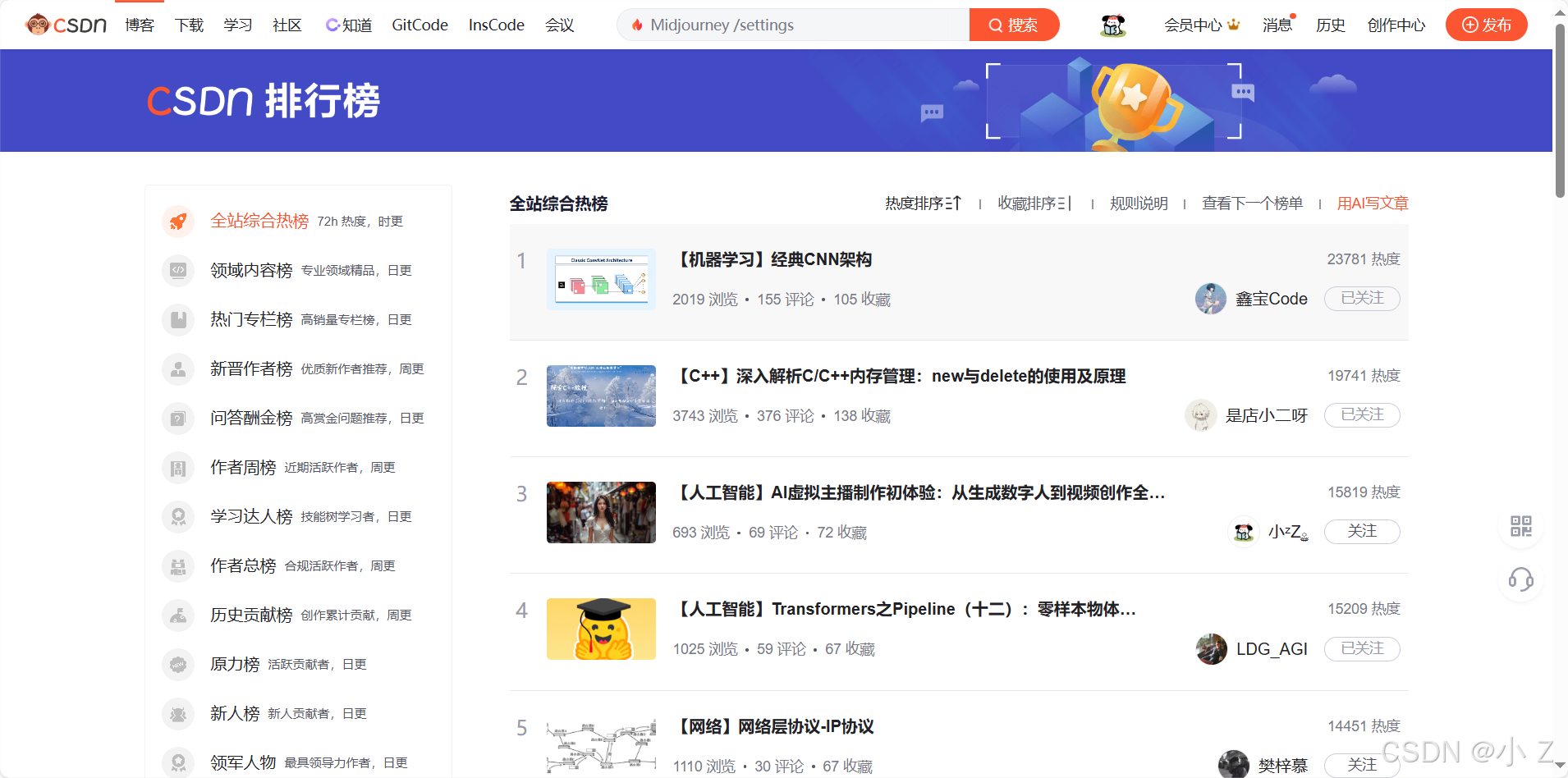The width and height of the screenshot is (1568, 778).
Task: Click the Midjourney /settings search input field
Action: click(788, 25)
